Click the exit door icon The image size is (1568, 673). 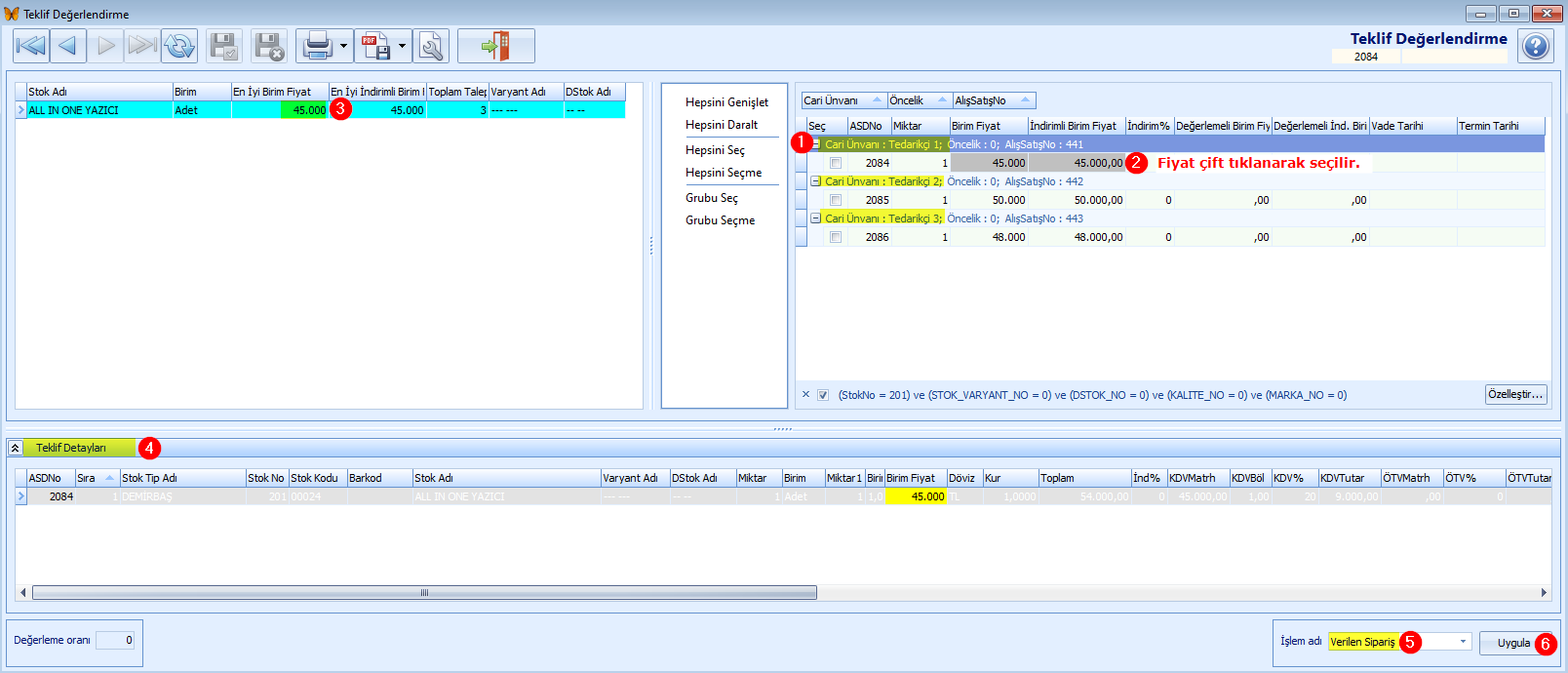tap(496, 46)
